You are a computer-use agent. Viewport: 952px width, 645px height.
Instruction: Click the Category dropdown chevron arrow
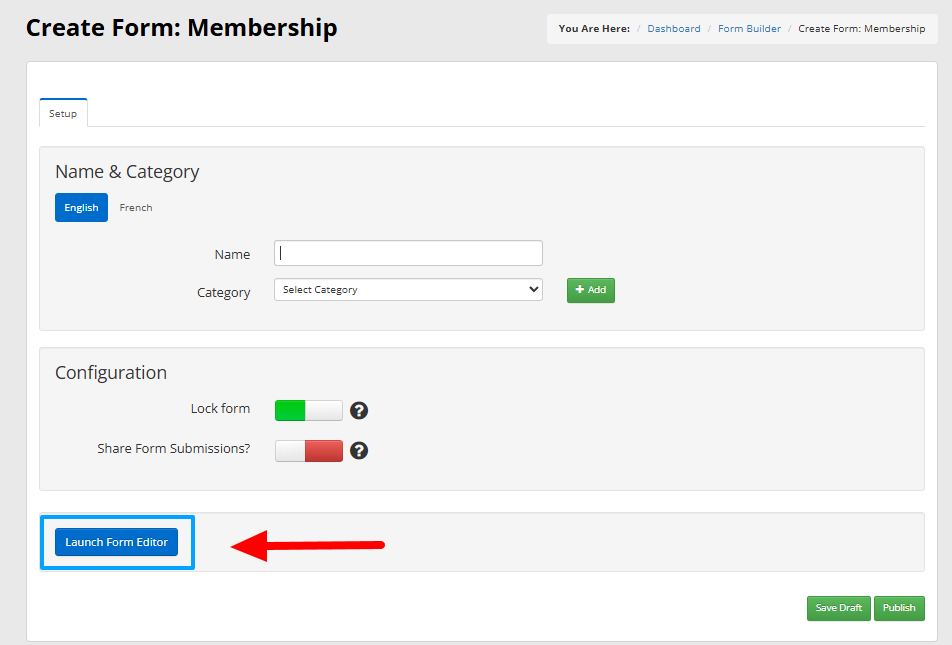[534, 289]
